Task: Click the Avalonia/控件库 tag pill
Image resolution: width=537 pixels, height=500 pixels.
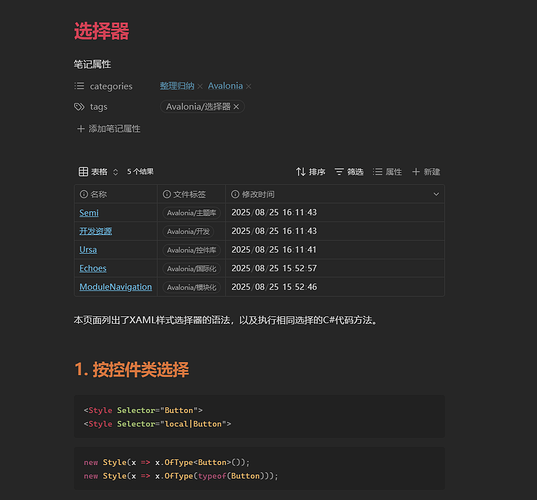Action: (191, 250)
